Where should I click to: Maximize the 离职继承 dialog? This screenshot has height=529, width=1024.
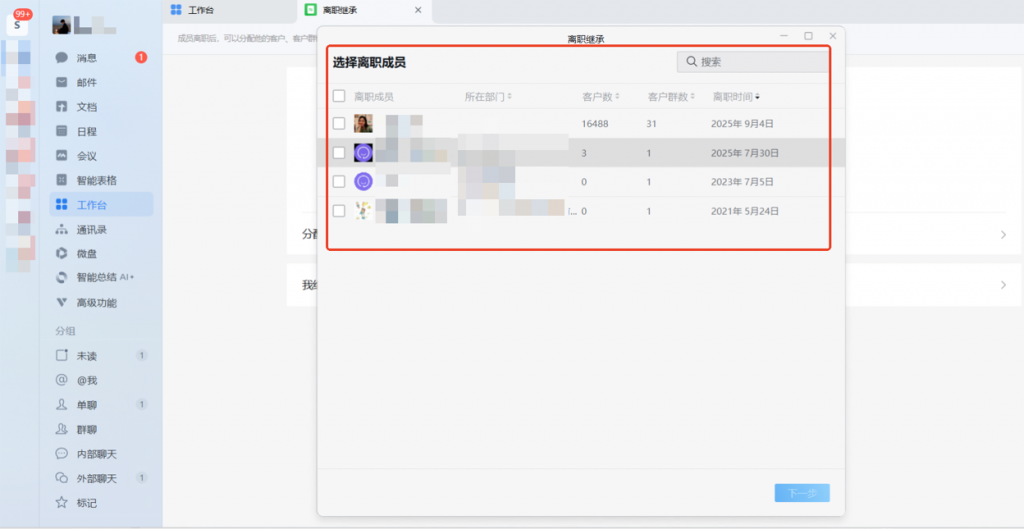808,36
